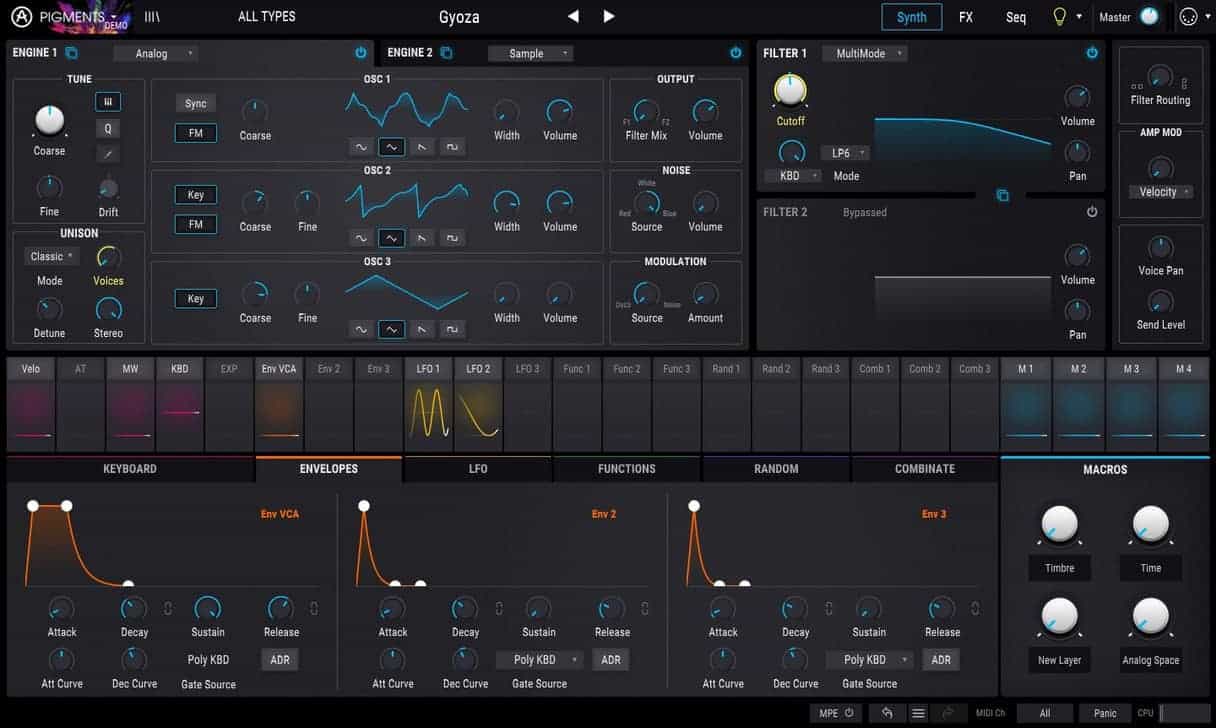Switch to the LFO tab
The height and width of the screenshot is (728, 1216).
click(x=478, y=468)
